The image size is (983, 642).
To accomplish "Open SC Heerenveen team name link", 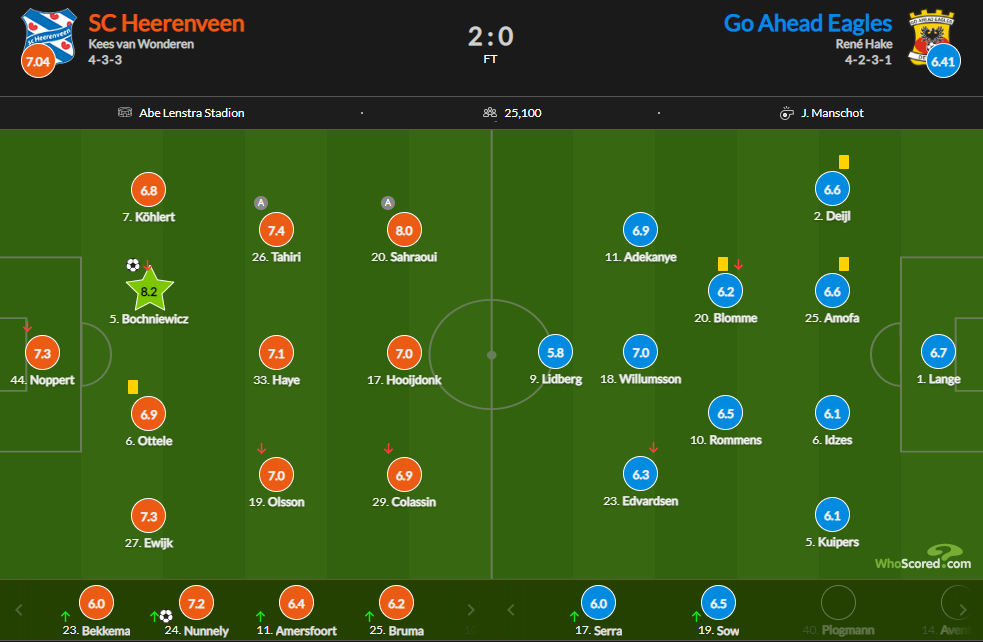I will (166, 22).
